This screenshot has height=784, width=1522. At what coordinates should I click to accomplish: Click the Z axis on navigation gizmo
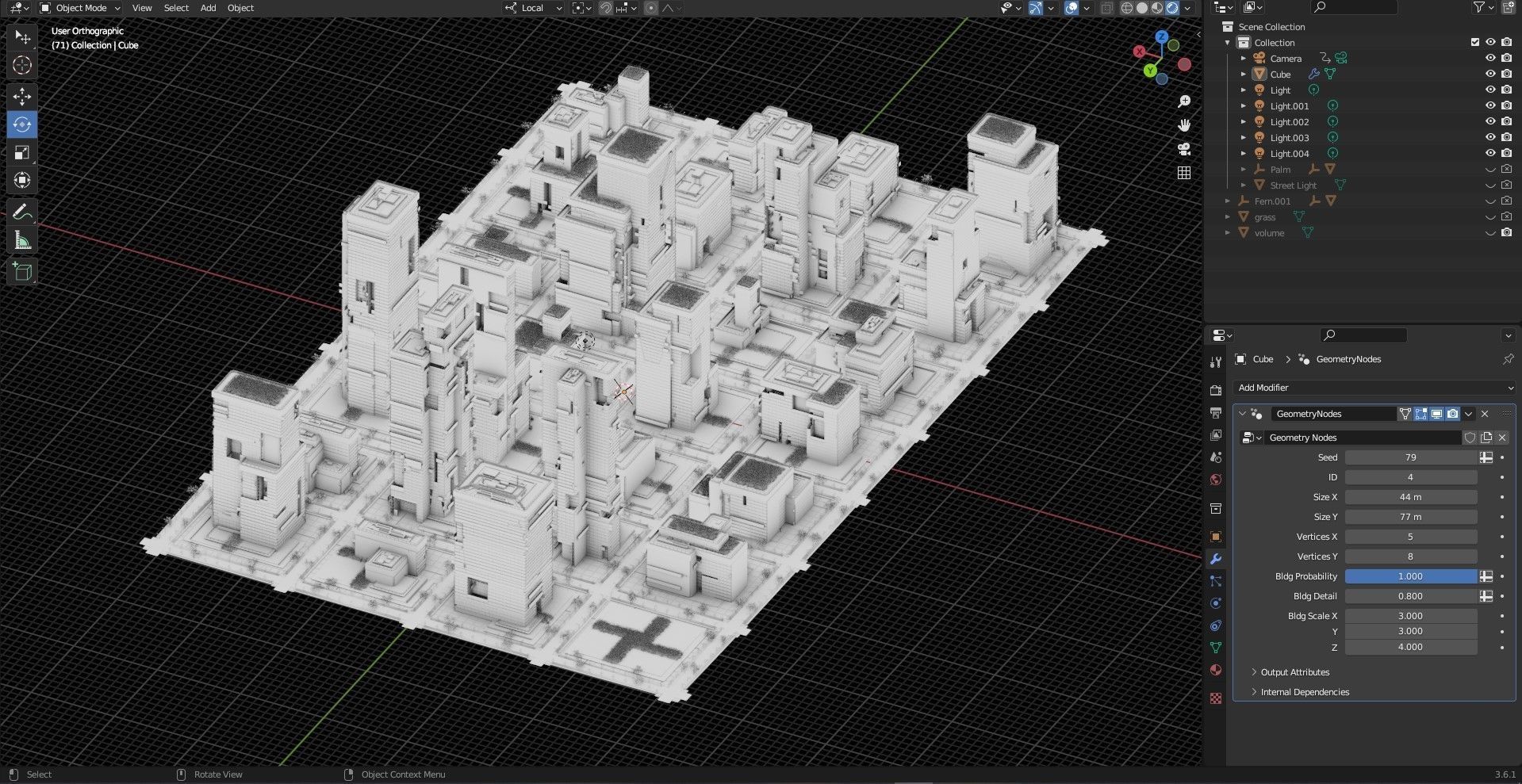[x=1162, y=36]
